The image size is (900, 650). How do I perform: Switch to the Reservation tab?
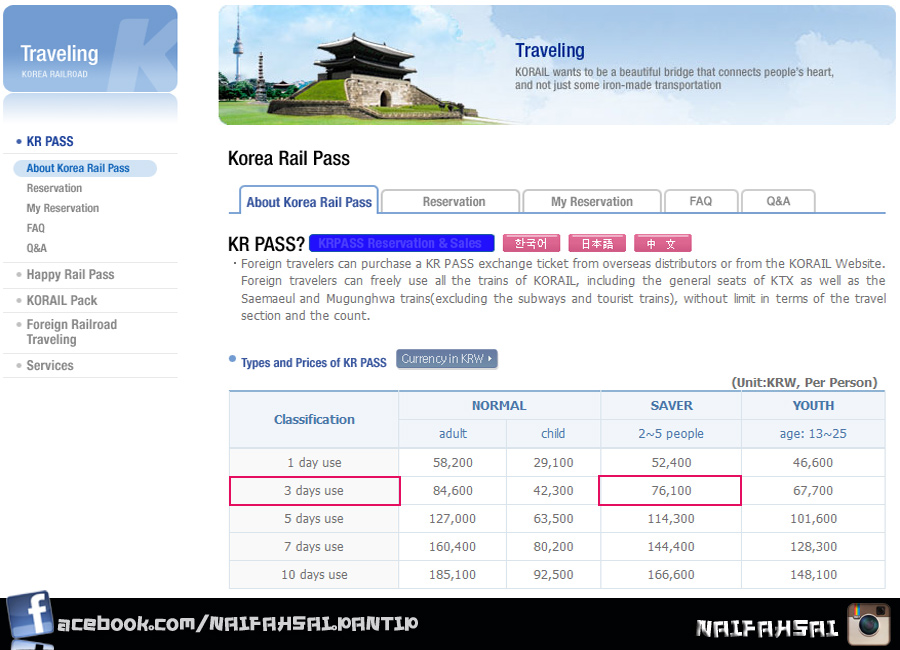click(451, 202)
